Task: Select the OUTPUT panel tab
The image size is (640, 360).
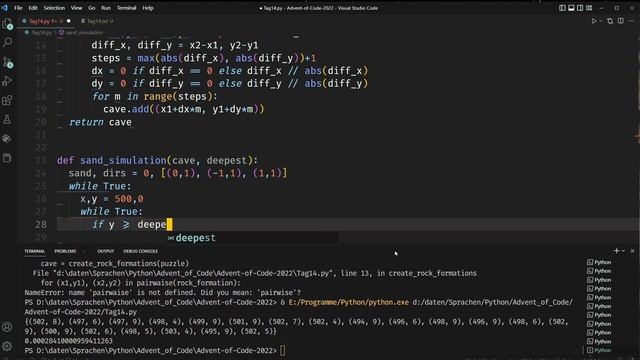Action: 106,251
